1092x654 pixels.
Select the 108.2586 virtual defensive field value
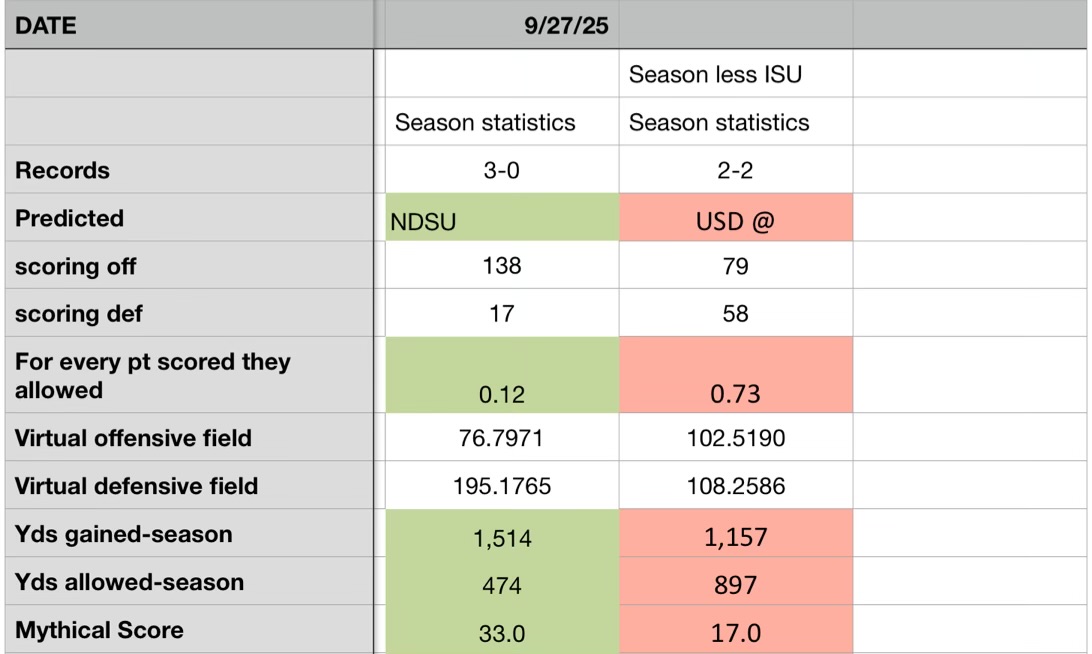[735, 486]
